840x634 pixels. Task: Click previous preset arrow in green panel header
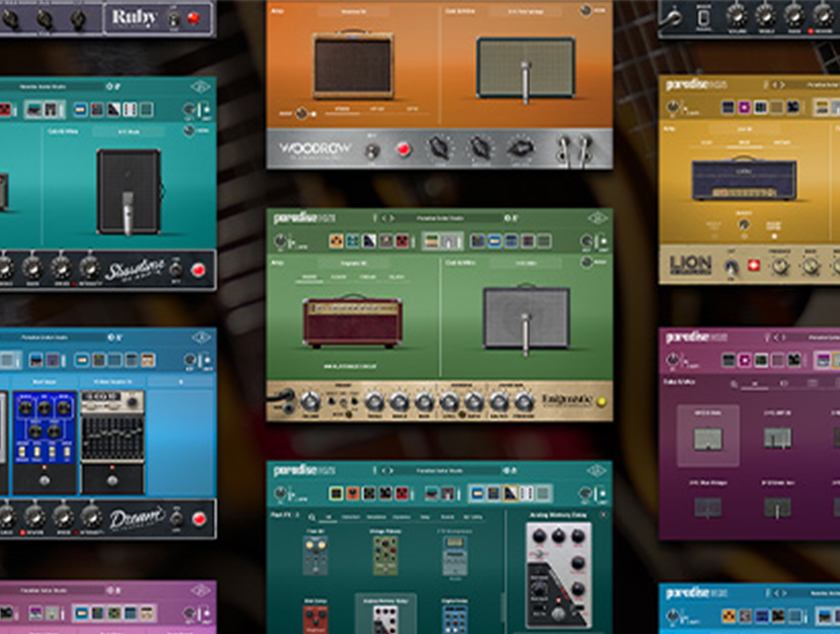click(x=384, y=218)
